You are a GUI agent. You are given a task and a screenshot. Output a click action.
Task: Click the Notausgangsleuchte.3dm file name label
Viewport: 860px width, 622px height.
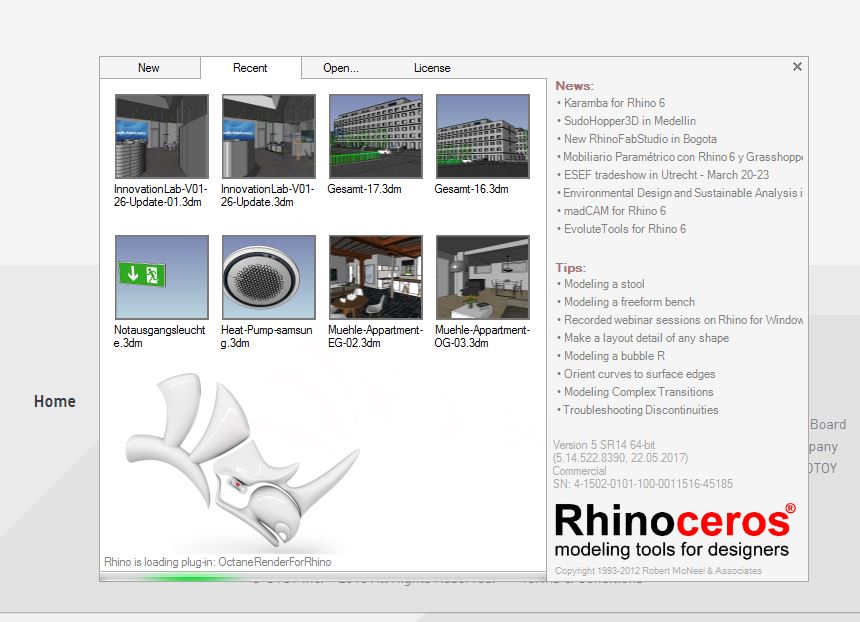pos(159,336)
